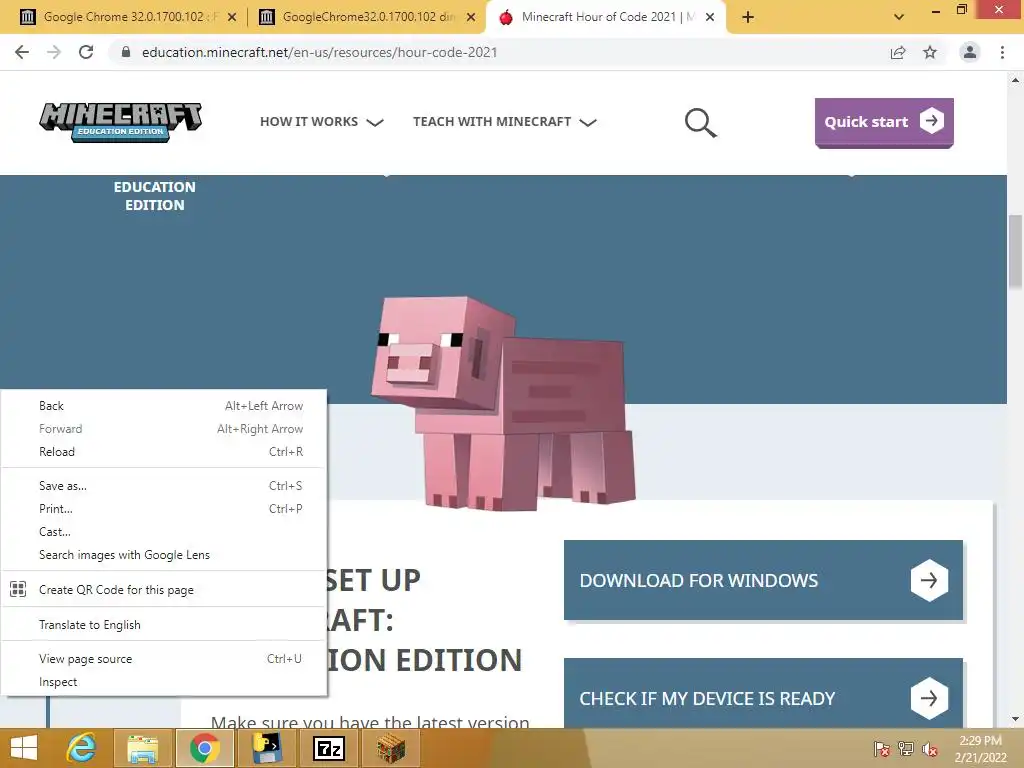Screen dimensions: 1024x768
Task: Click the site search magnifier icon
Action: (x=700, y=123)
